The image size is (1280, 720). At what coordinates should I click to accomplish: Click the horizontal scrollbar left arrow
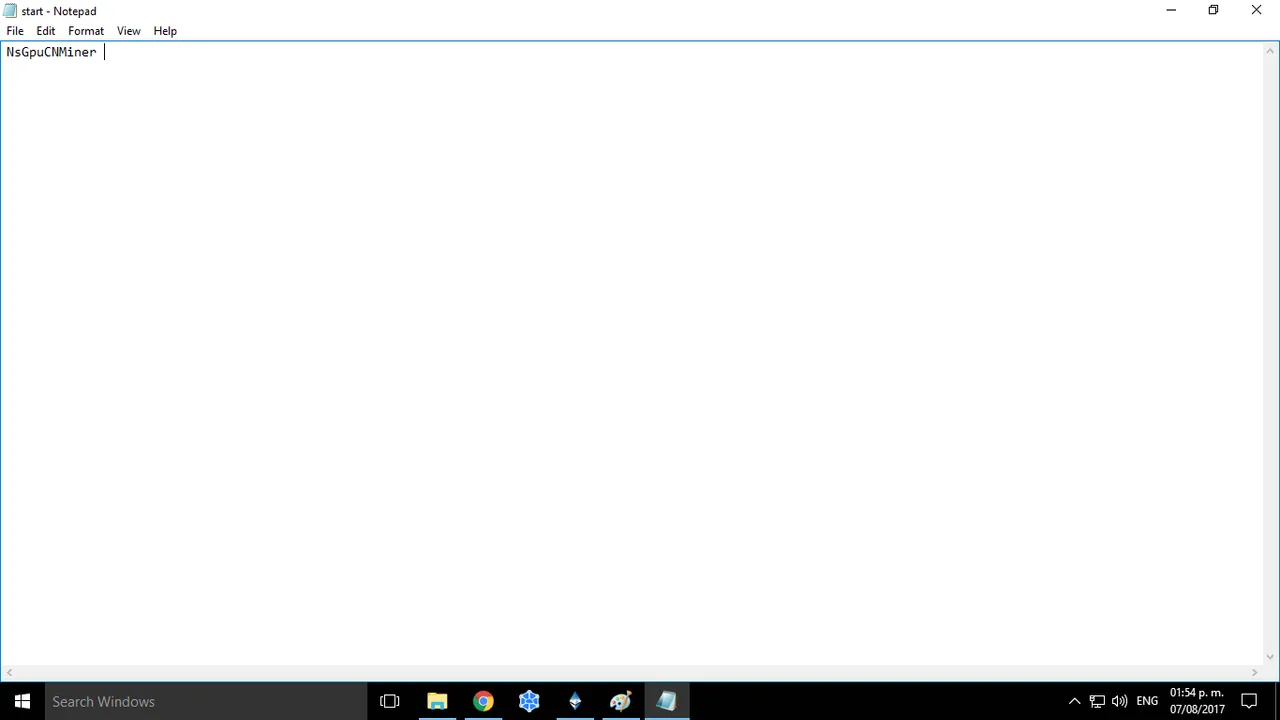click(9, 673)
